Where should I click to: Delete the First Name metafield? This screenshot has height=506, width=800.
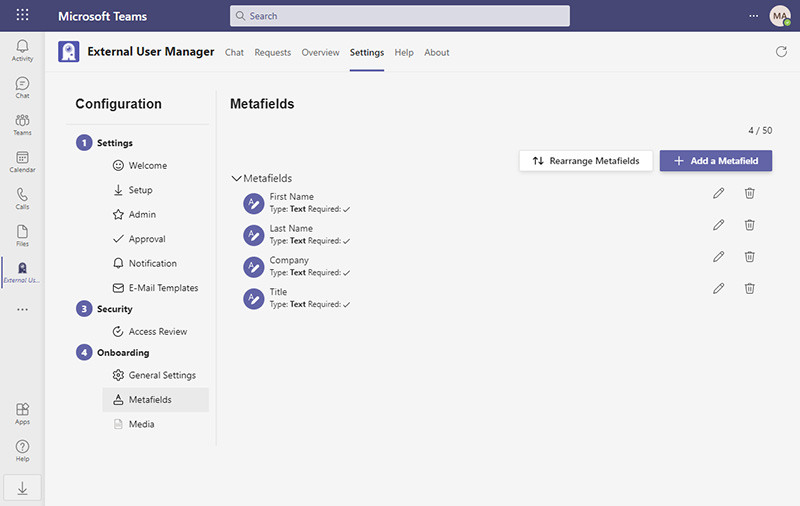click(749, 193)
